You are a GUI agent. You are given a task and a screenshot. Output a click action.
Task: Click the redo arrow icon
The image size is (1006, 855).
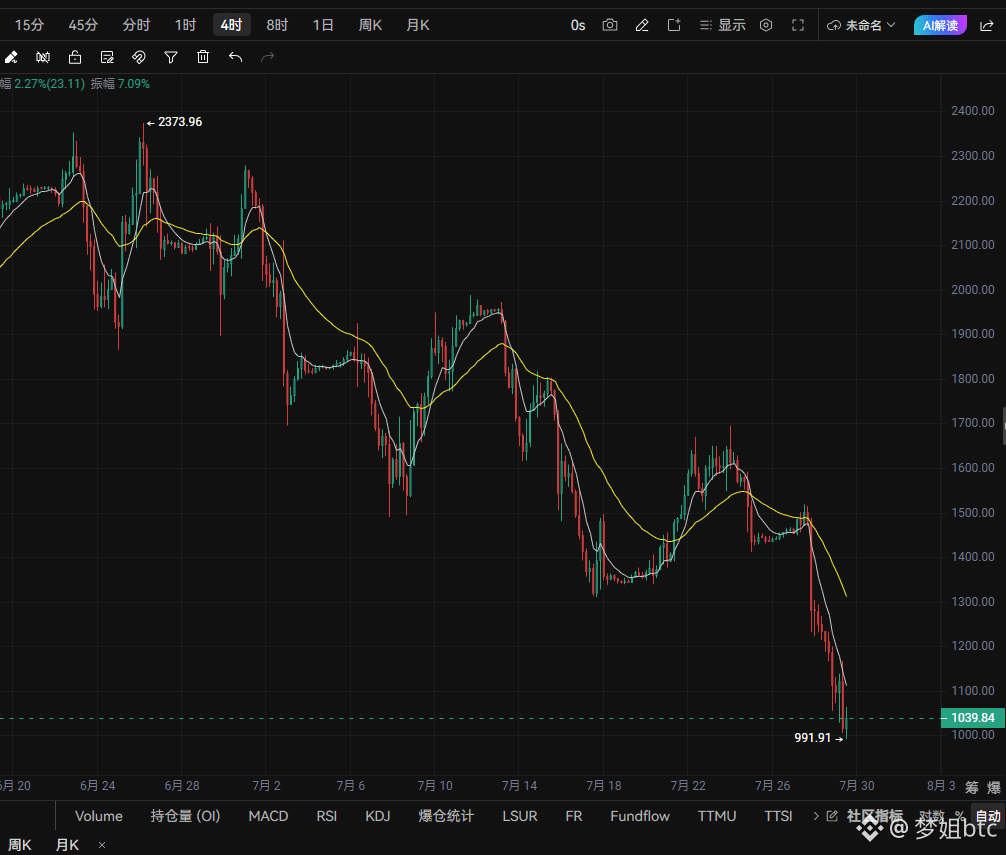(268, 58)
